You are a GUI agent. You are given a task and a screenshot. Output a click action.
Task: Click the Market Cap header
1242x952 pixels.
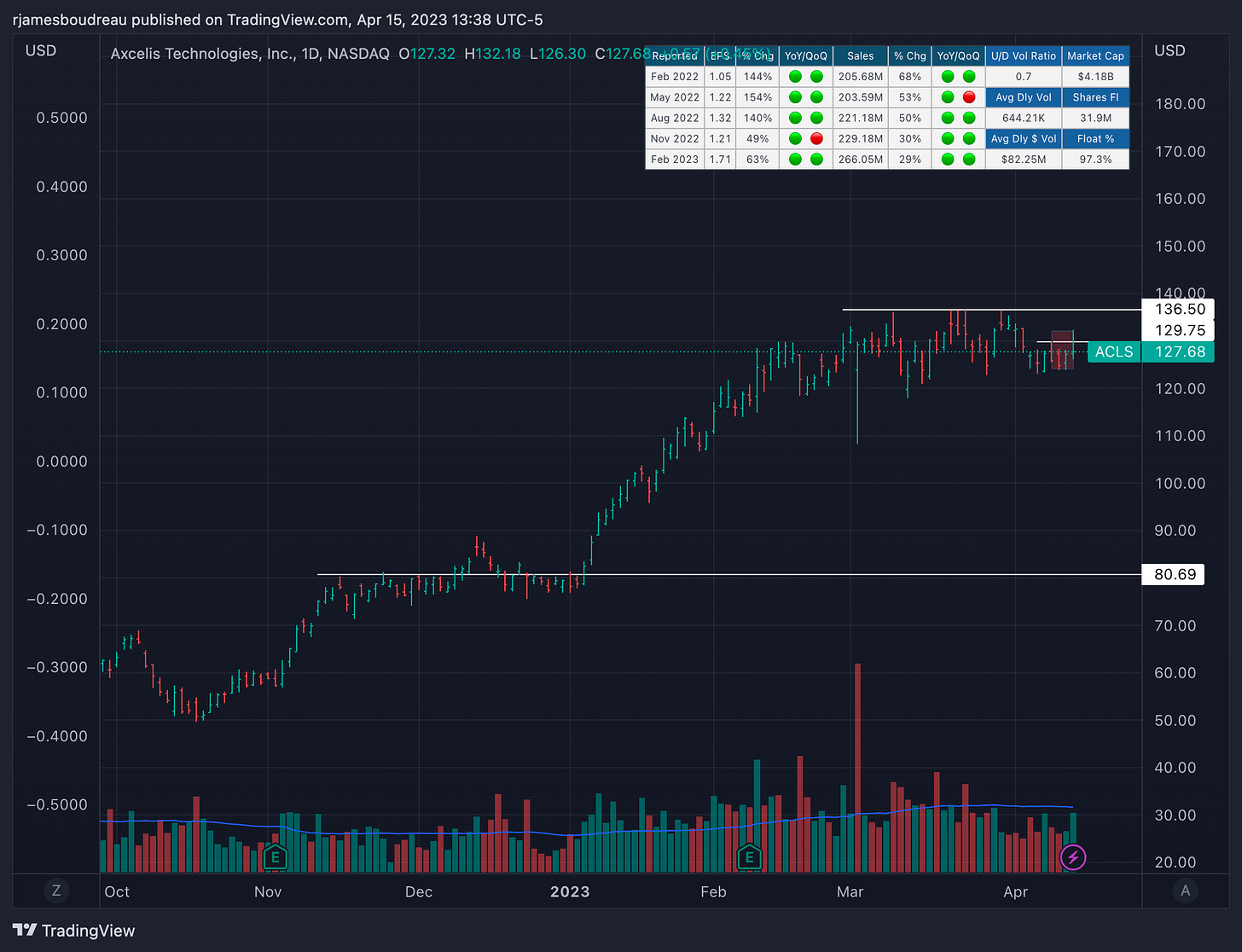tap(1095, 55)
